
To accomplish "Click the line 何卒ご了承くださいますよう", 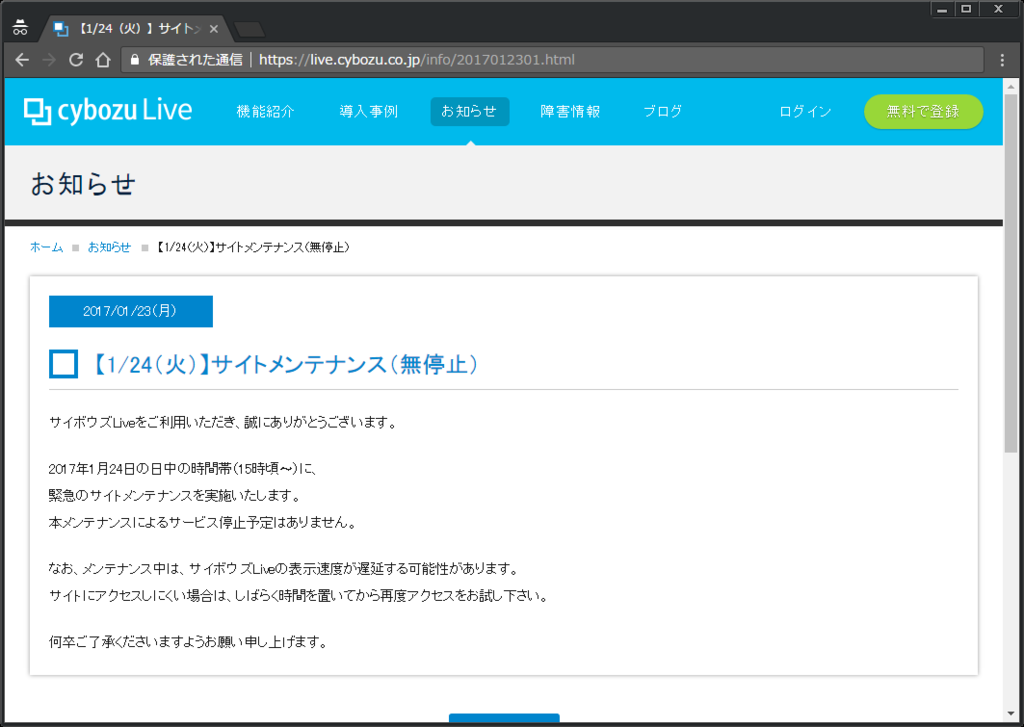I will point(188,642).
